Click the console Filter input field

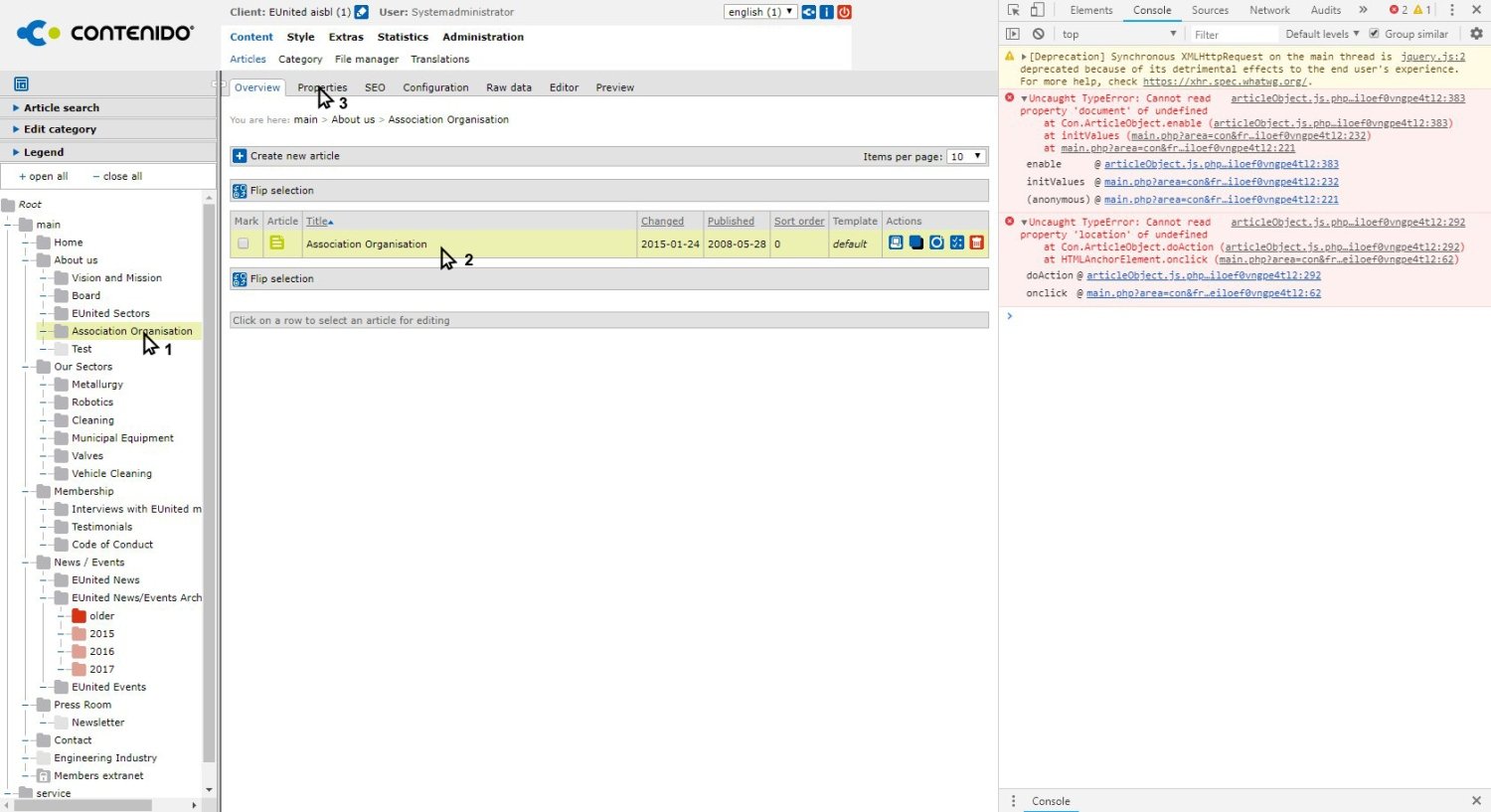pyautogui.click(x=1233, y=34)
